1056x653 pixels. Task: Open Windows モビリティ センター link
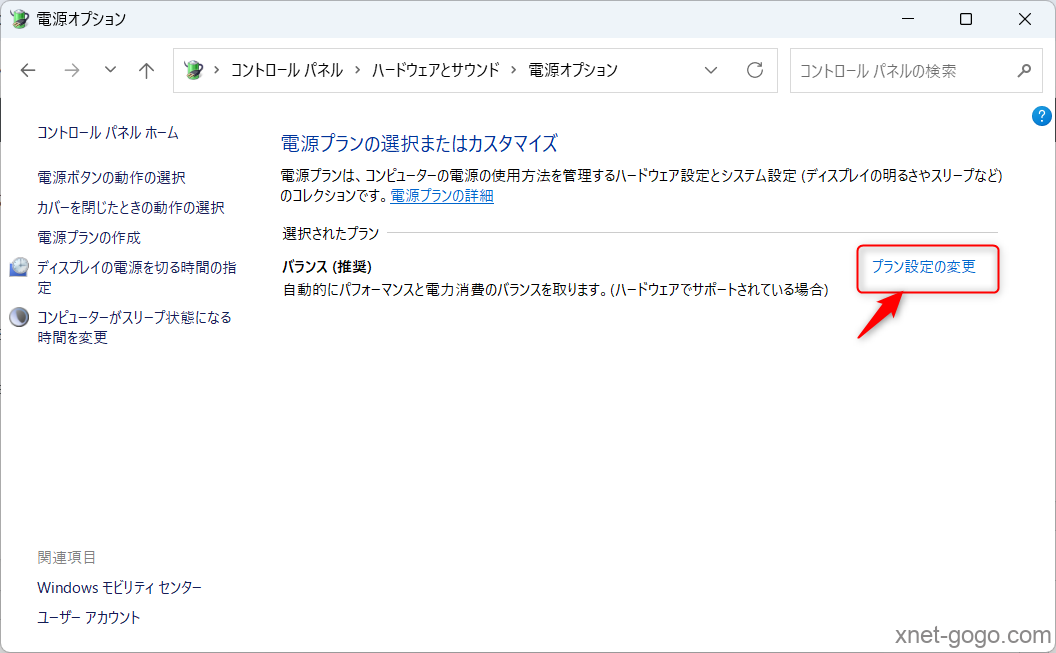119,587
